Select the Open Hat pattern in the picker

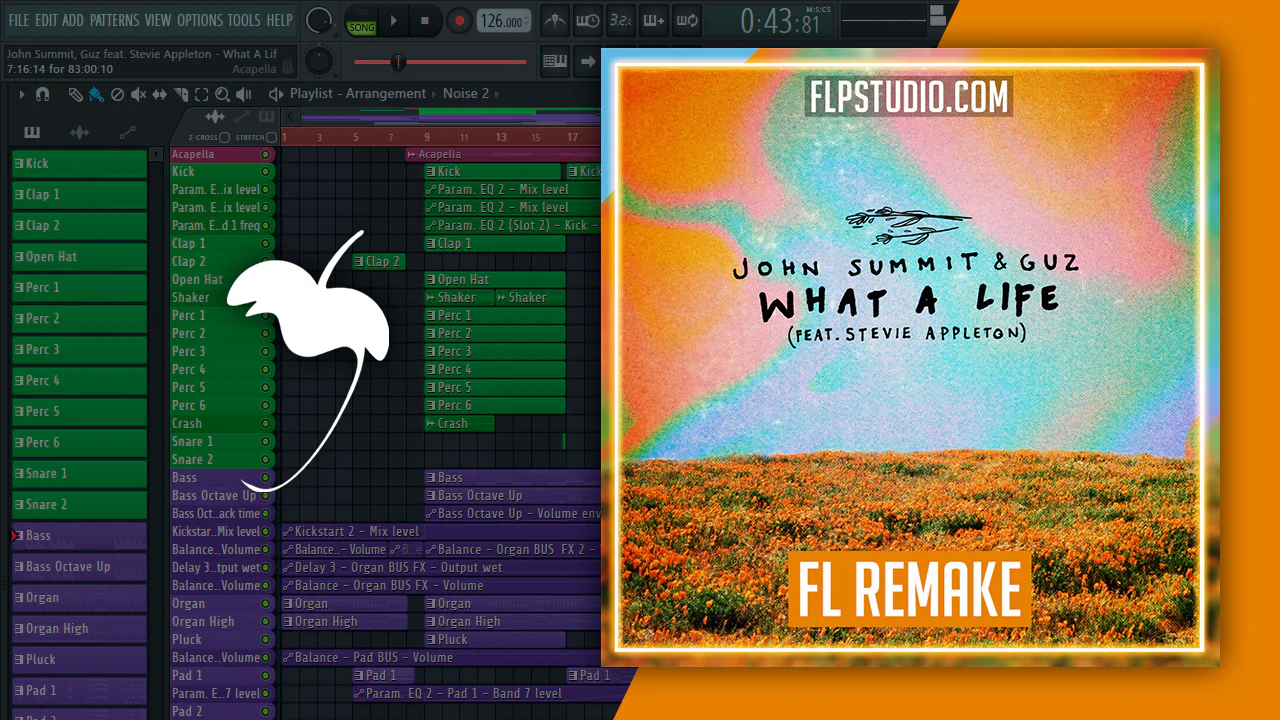[x=79, y=256]
